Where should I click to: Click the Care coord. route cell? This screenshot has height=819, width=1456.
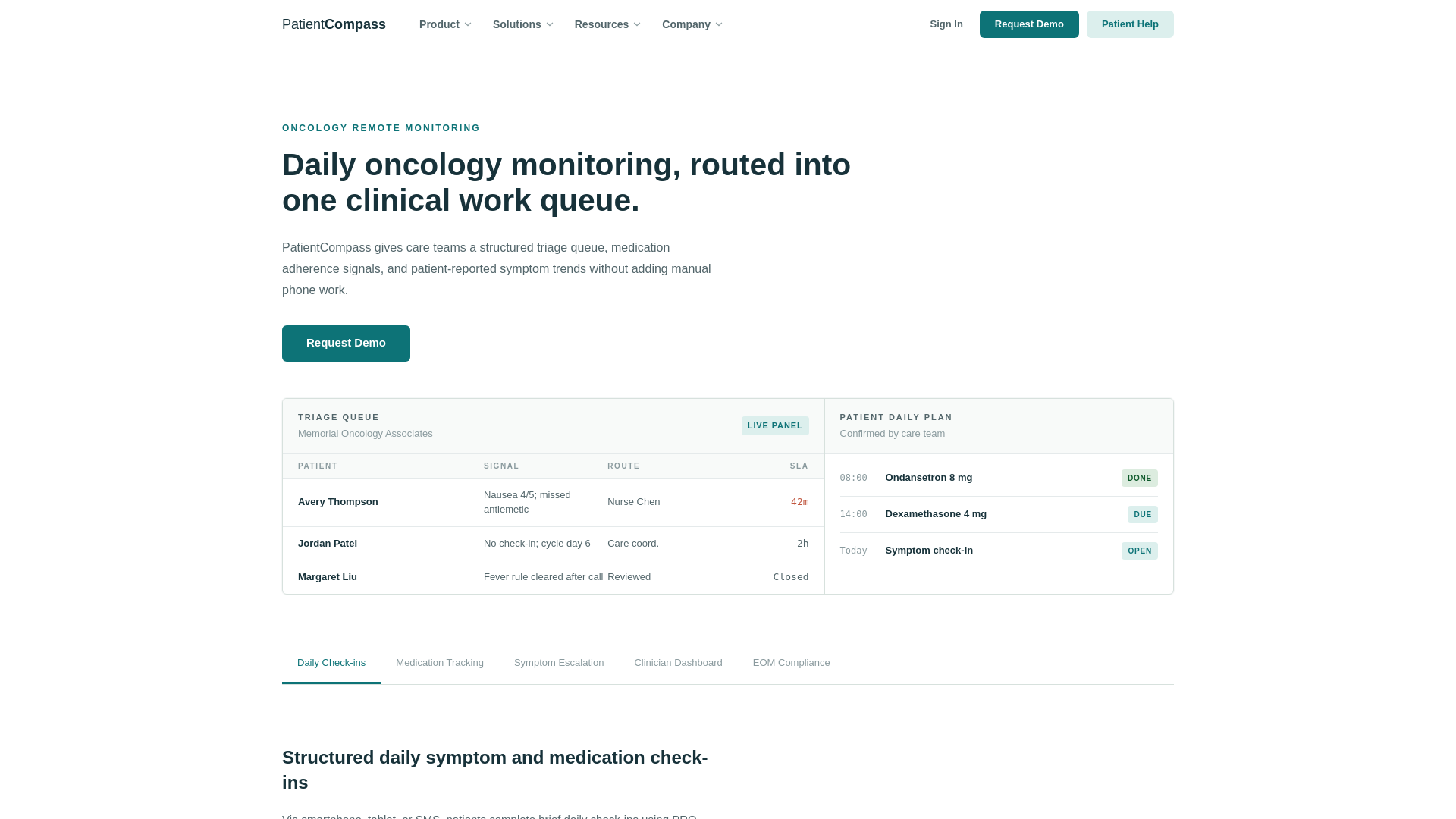633,544
